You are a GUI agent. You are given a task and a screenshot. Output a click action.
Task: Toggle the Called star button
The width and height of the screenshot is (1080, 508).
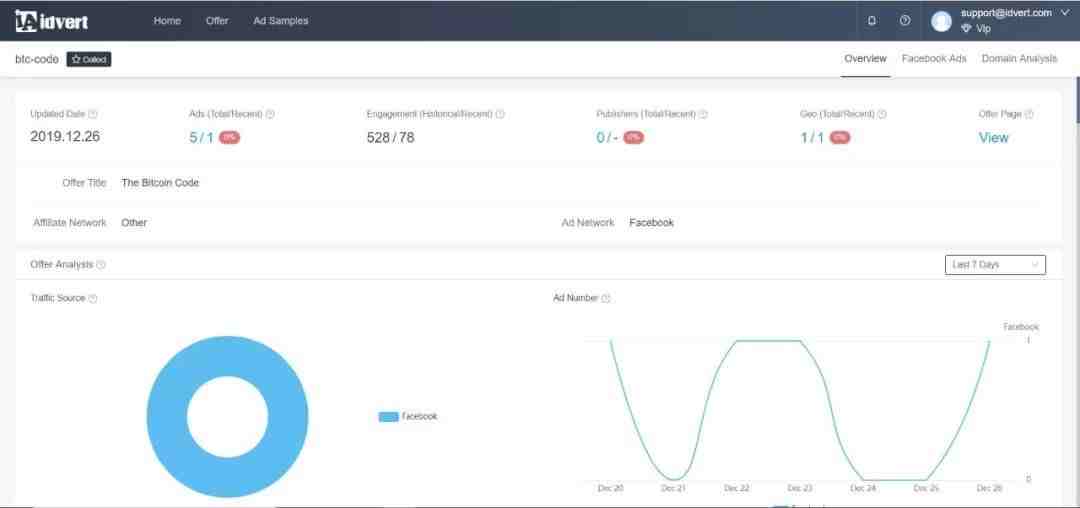[x=89, y=60]
